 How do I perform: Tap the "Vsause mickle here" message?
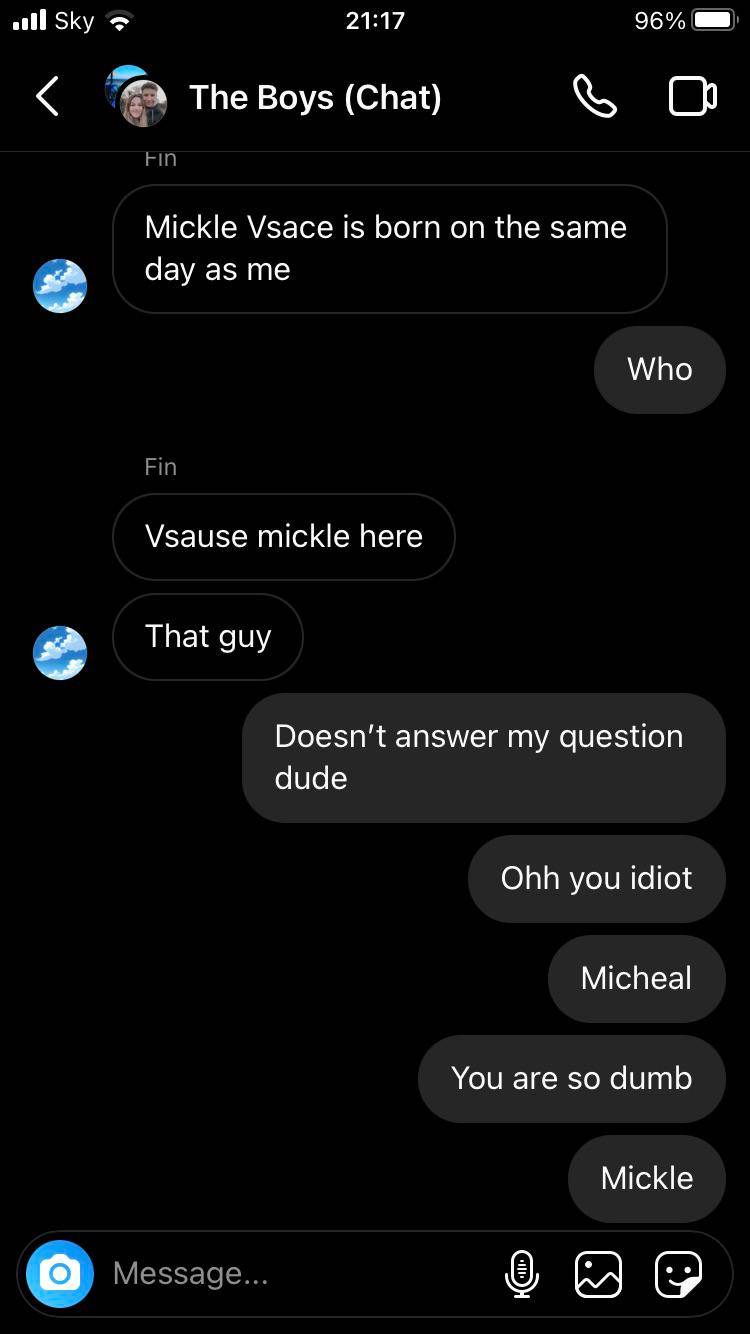click(x=284, y=536)
